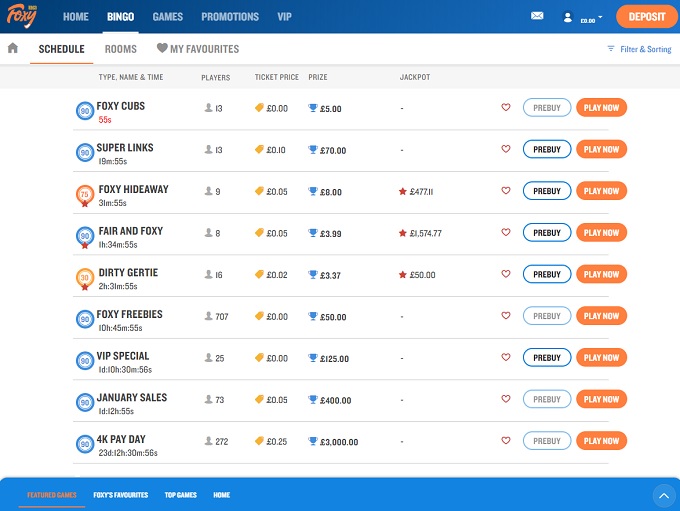Image resolution: width=680 pixels, height=511 pixels.
Task: Select the Featured Games footer tab
Action: [x=52, y=495]
